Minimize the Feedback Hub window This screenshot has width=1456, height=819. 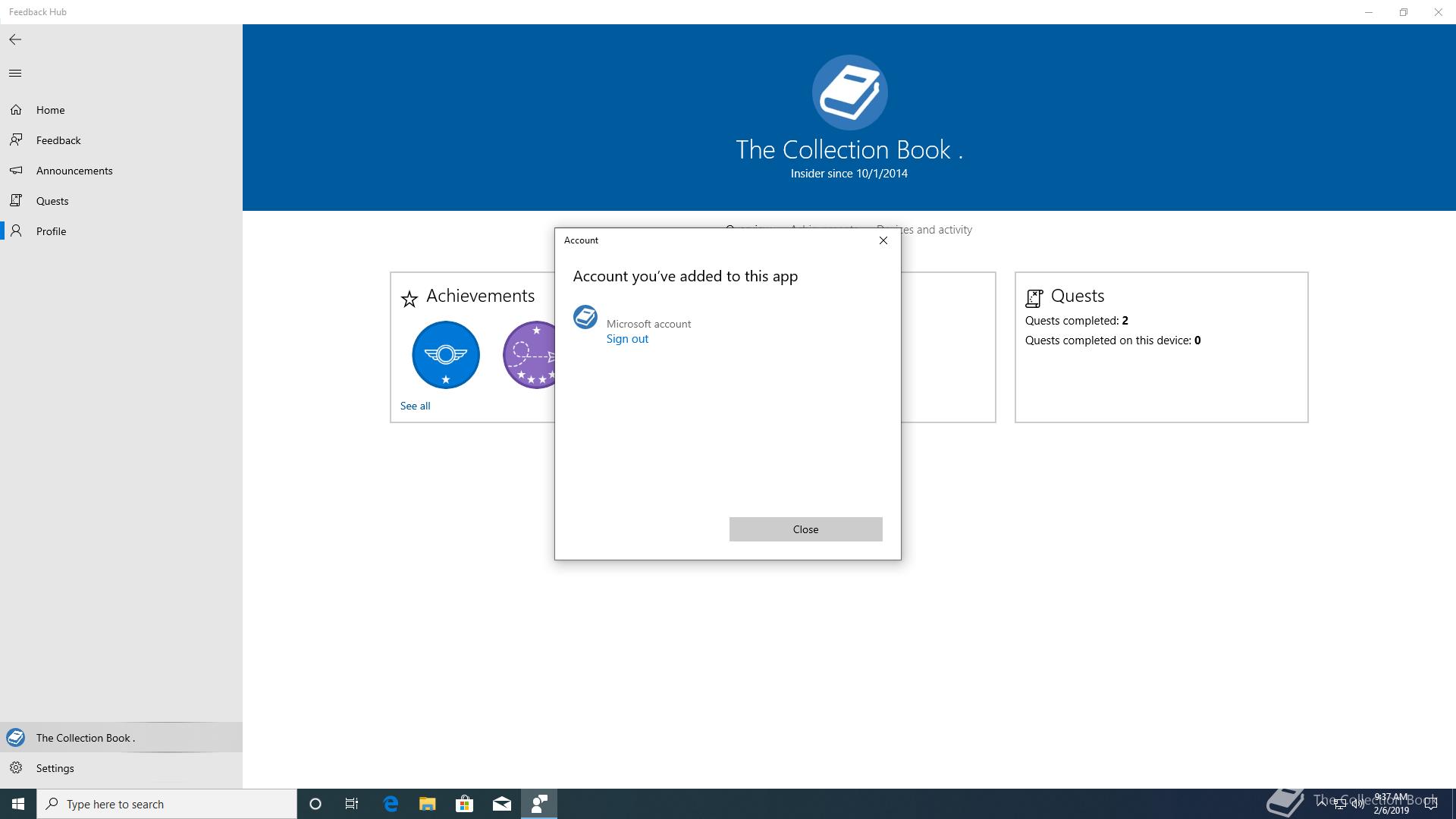pos(1369,12)
